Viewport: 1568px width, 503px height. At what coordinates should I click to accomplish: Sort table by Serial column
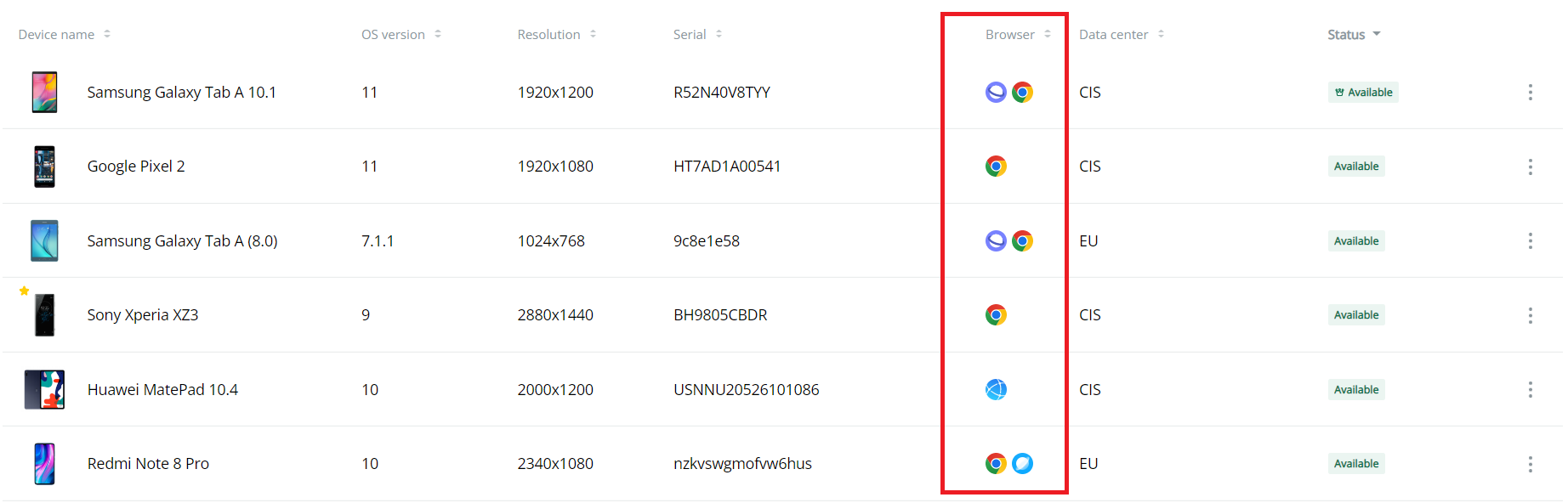(697, 34)
